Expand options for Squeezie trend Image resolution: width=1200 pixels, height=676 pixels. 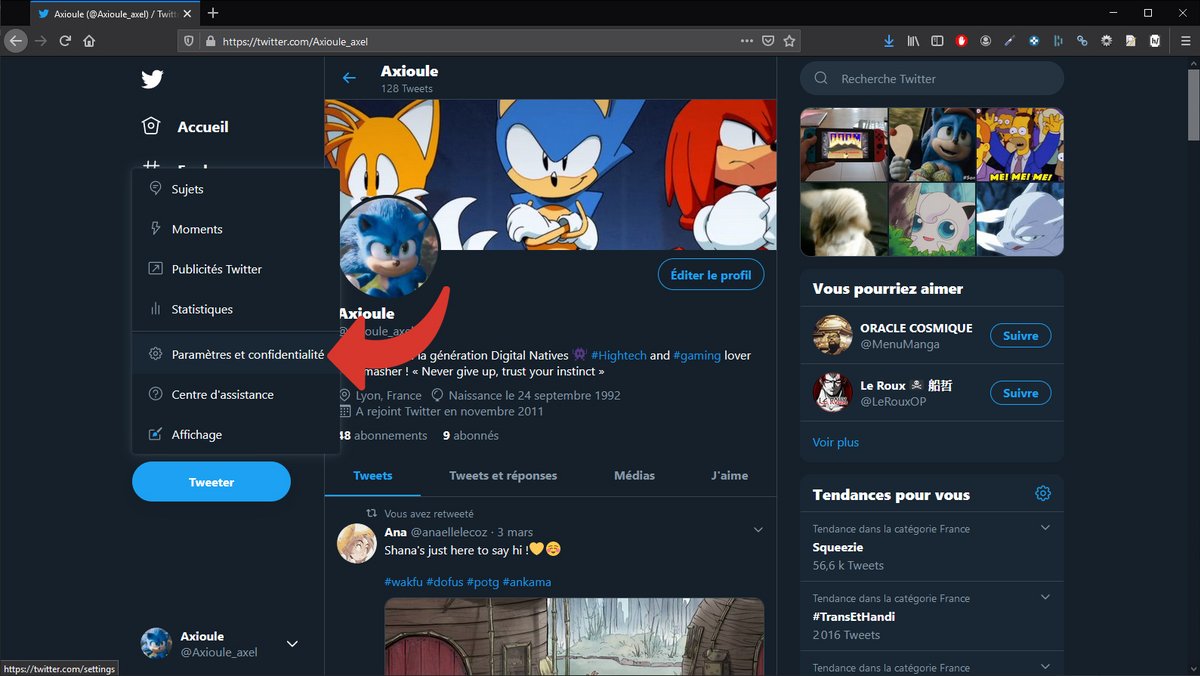pos(1045,528)
